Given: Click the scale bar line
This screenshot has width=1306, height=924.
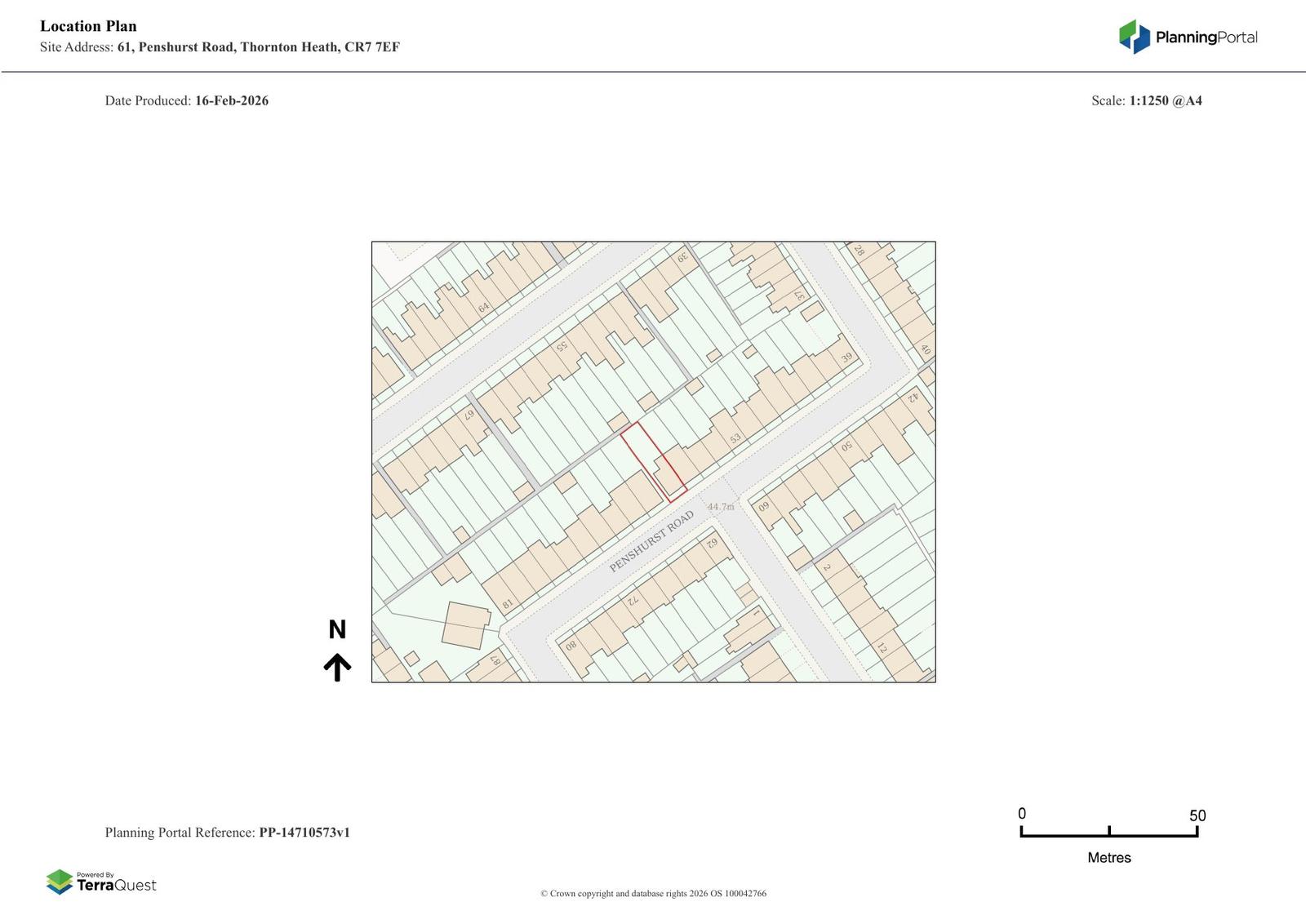Looking at the screenshot, I should pos(1108,834).
